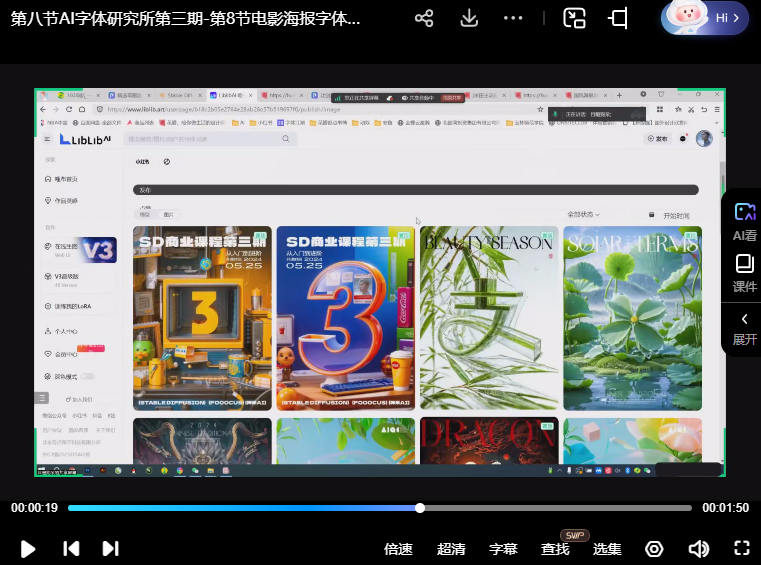Open the 倍速 playback speed menu
The height and width of the screenshot is (565, 761).
pos(399,549)
